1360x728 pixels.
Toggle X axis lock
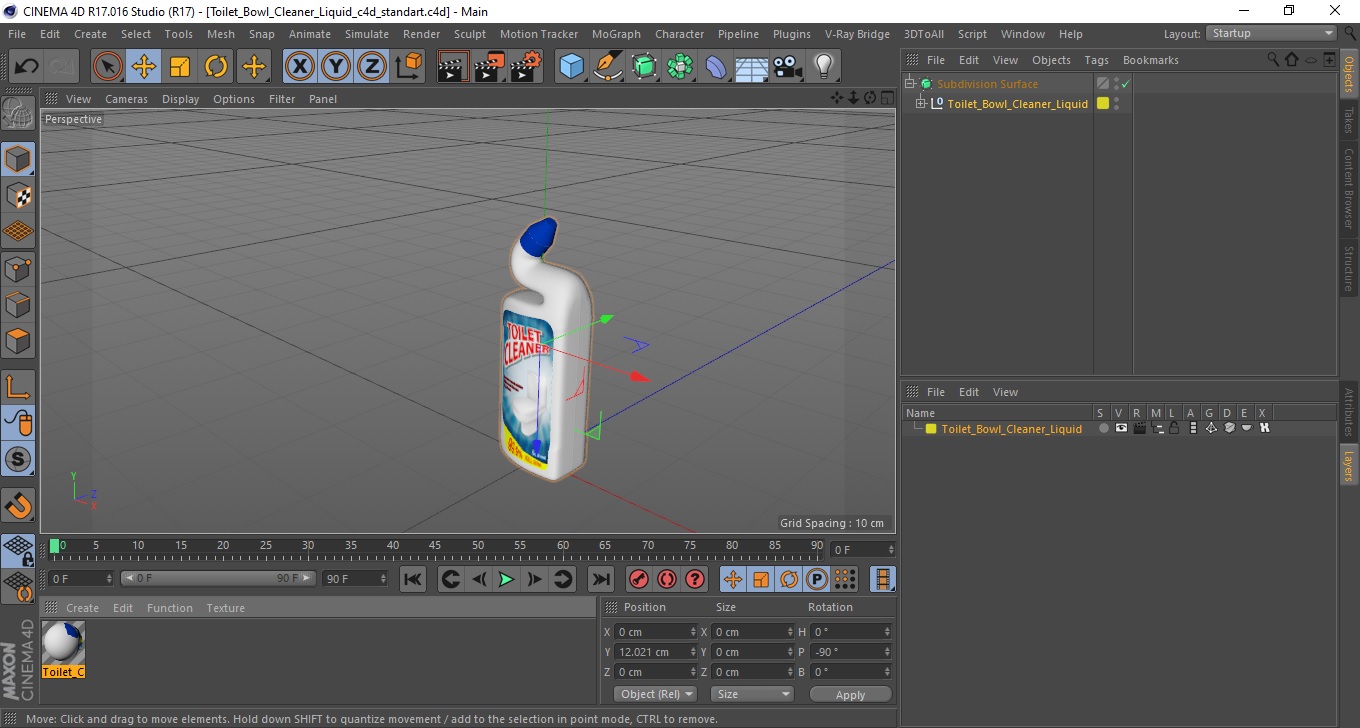(299, 67)
